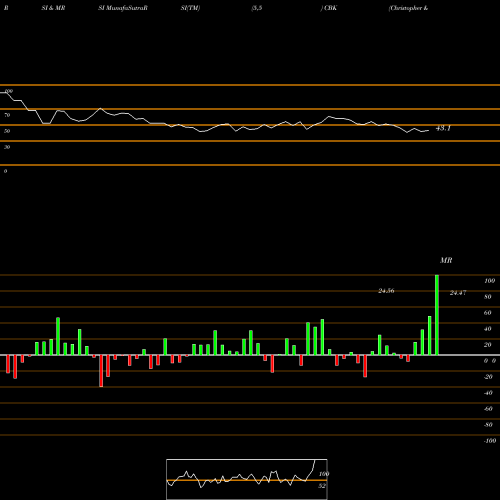This screenshot has height=500, width=500.
Task: Click the 24.47 value label
Action: (458, 293)
